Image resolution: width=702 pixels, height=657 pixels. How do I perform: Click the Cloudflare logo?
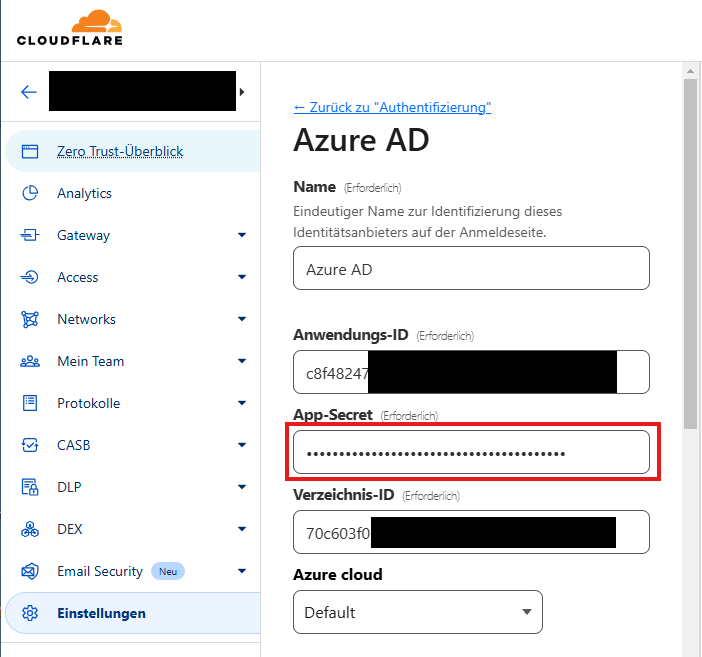point(69,28)
